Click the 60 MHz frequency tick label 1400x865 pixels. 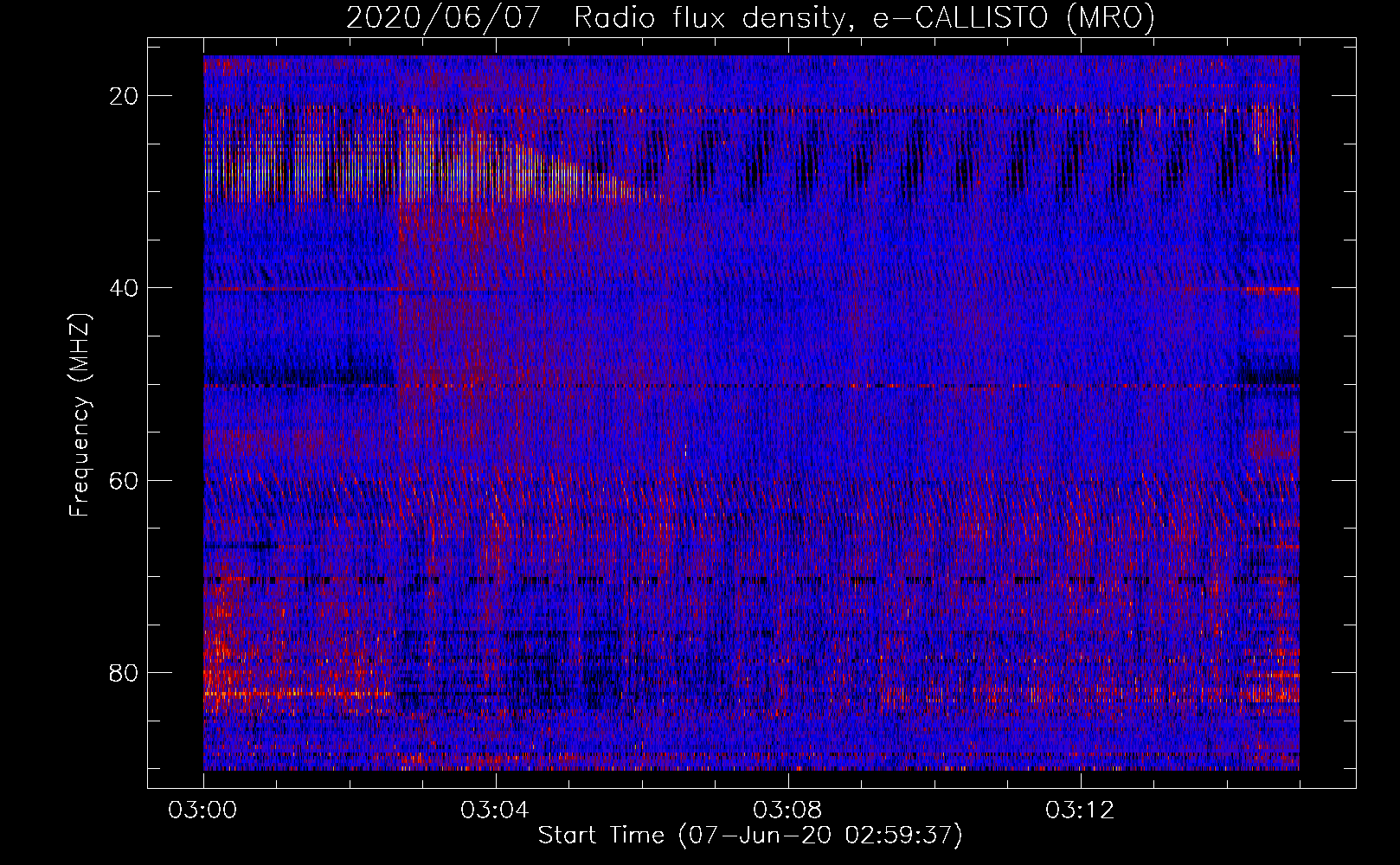[x=125, y=480]
